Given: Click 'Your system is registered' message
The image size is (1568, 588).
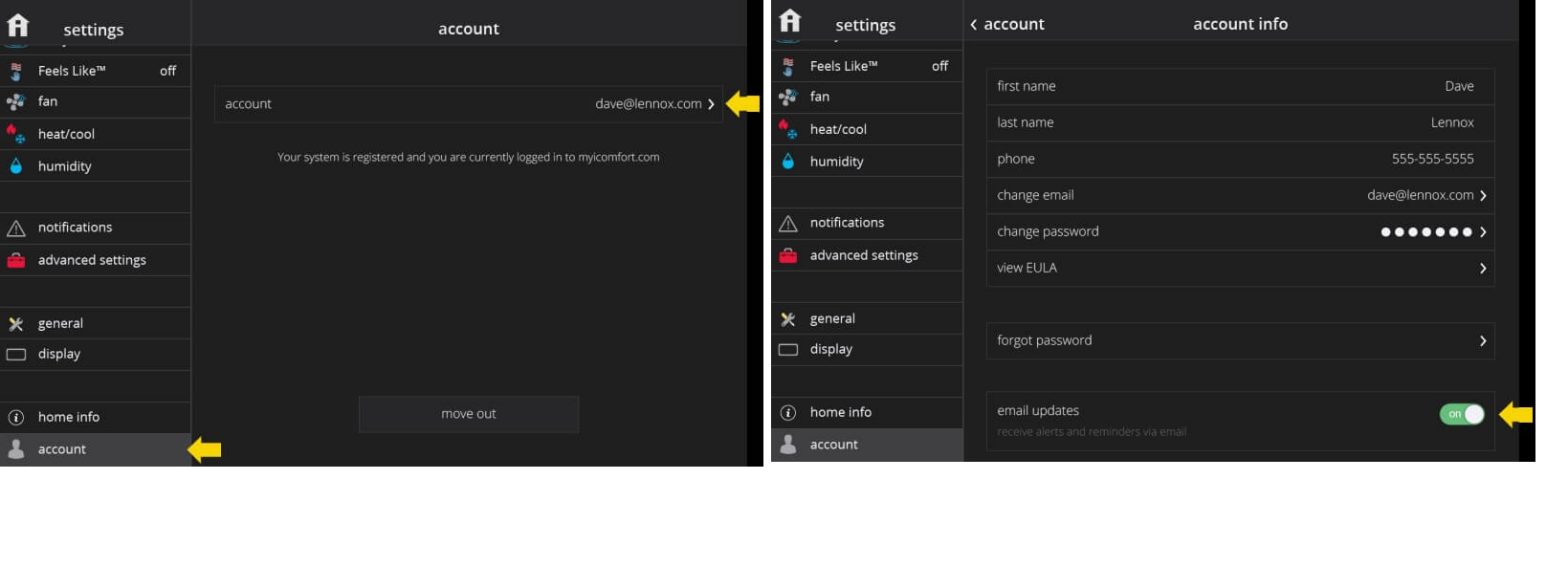Looking at the screenshot, I should point(468,158).
